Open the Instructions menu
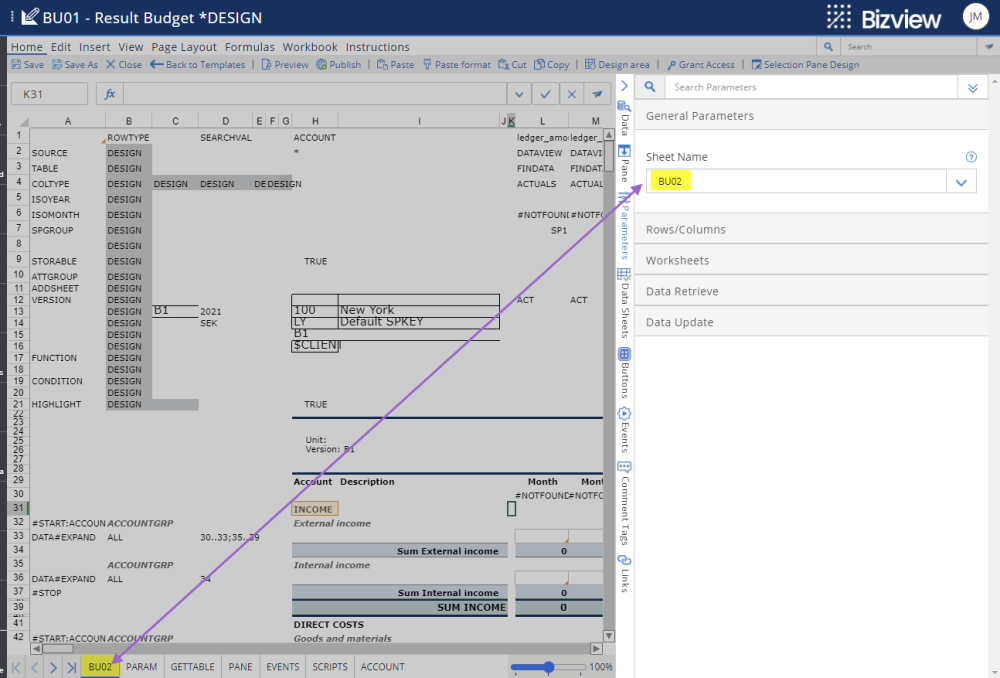The height and width of the screenshot is (678, 1000). (378, 47)
